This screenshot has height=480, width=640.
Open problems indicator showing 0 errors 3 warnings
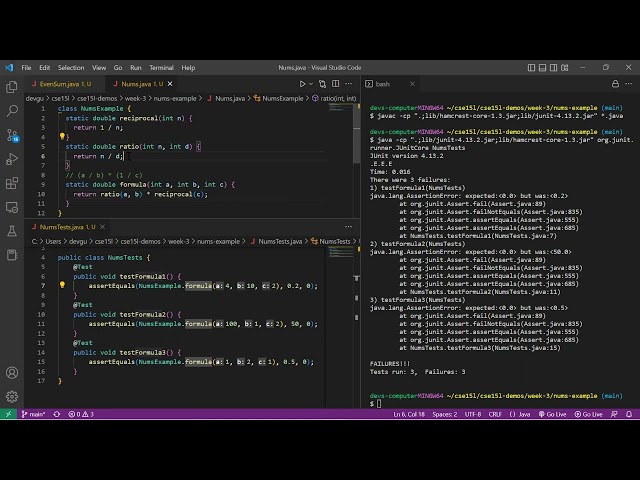(x=81, y=414)
